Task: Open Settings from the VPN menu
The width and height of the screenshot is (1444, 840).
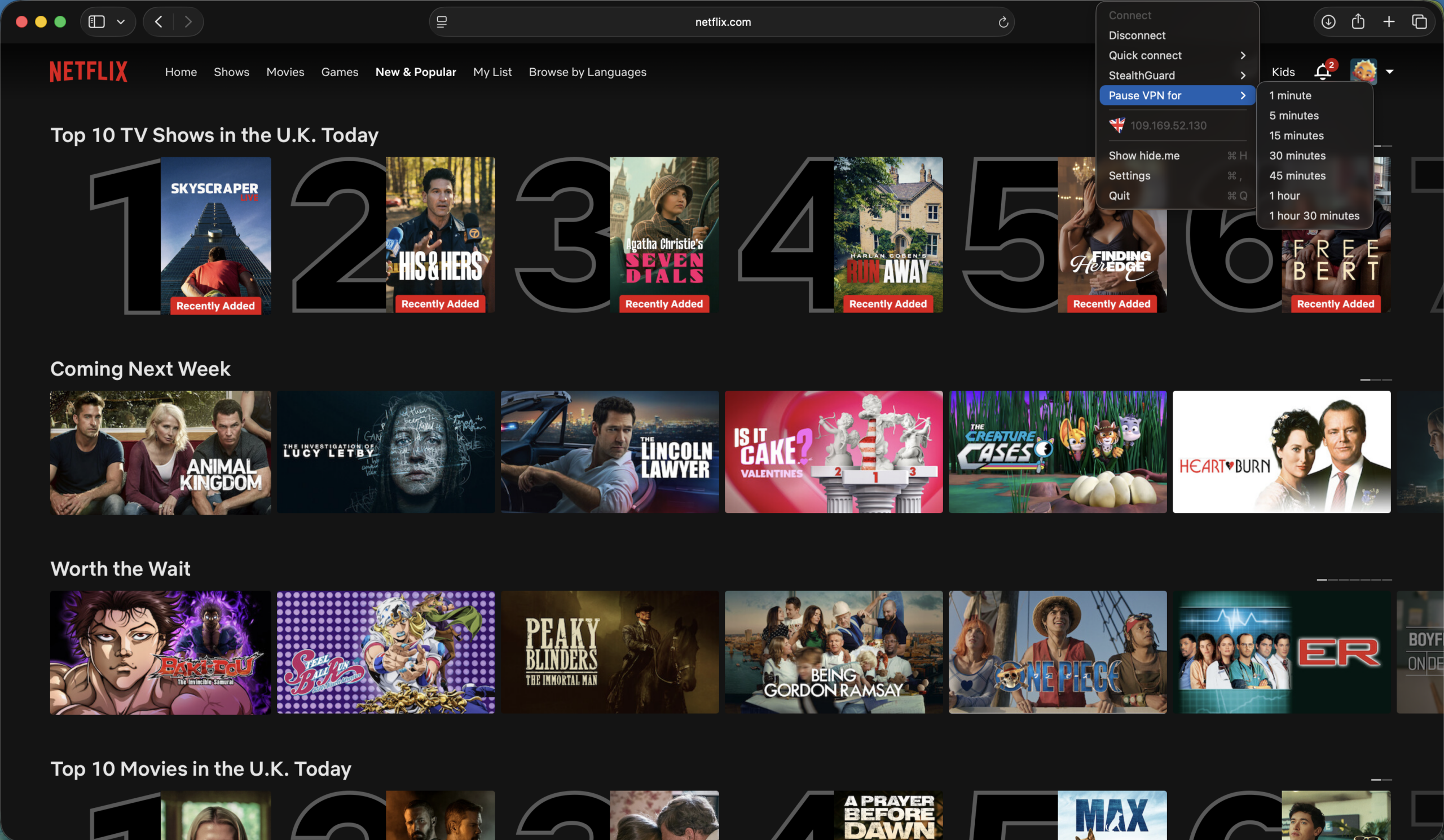Action: click(x=1178, y=176)
